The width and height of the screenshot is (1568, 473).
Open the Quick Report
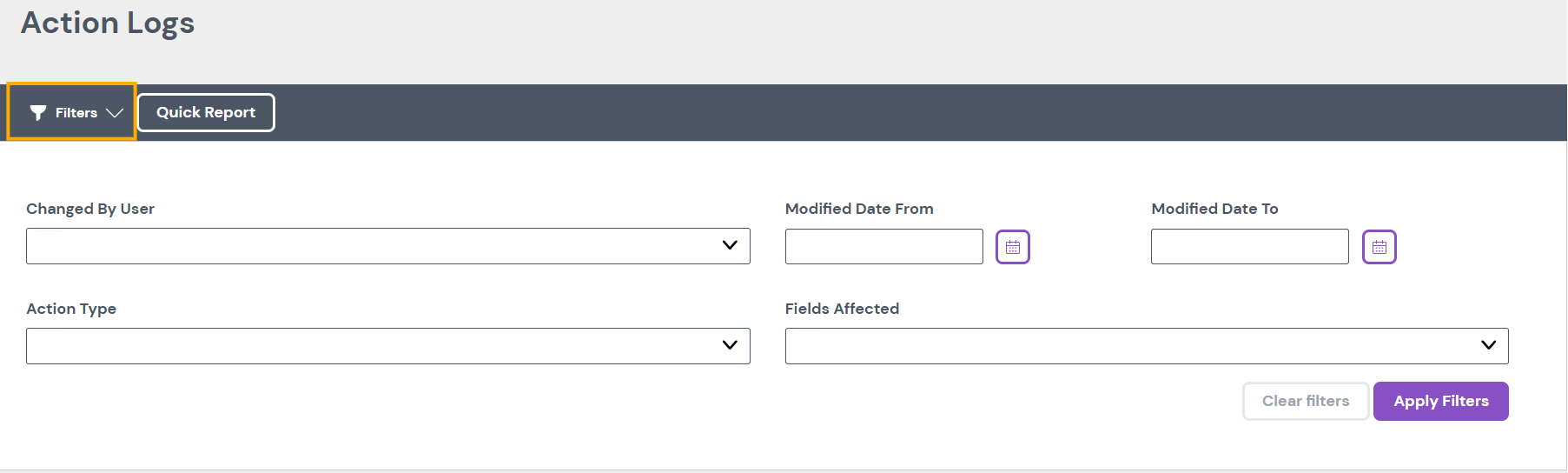tap(206, 112)
